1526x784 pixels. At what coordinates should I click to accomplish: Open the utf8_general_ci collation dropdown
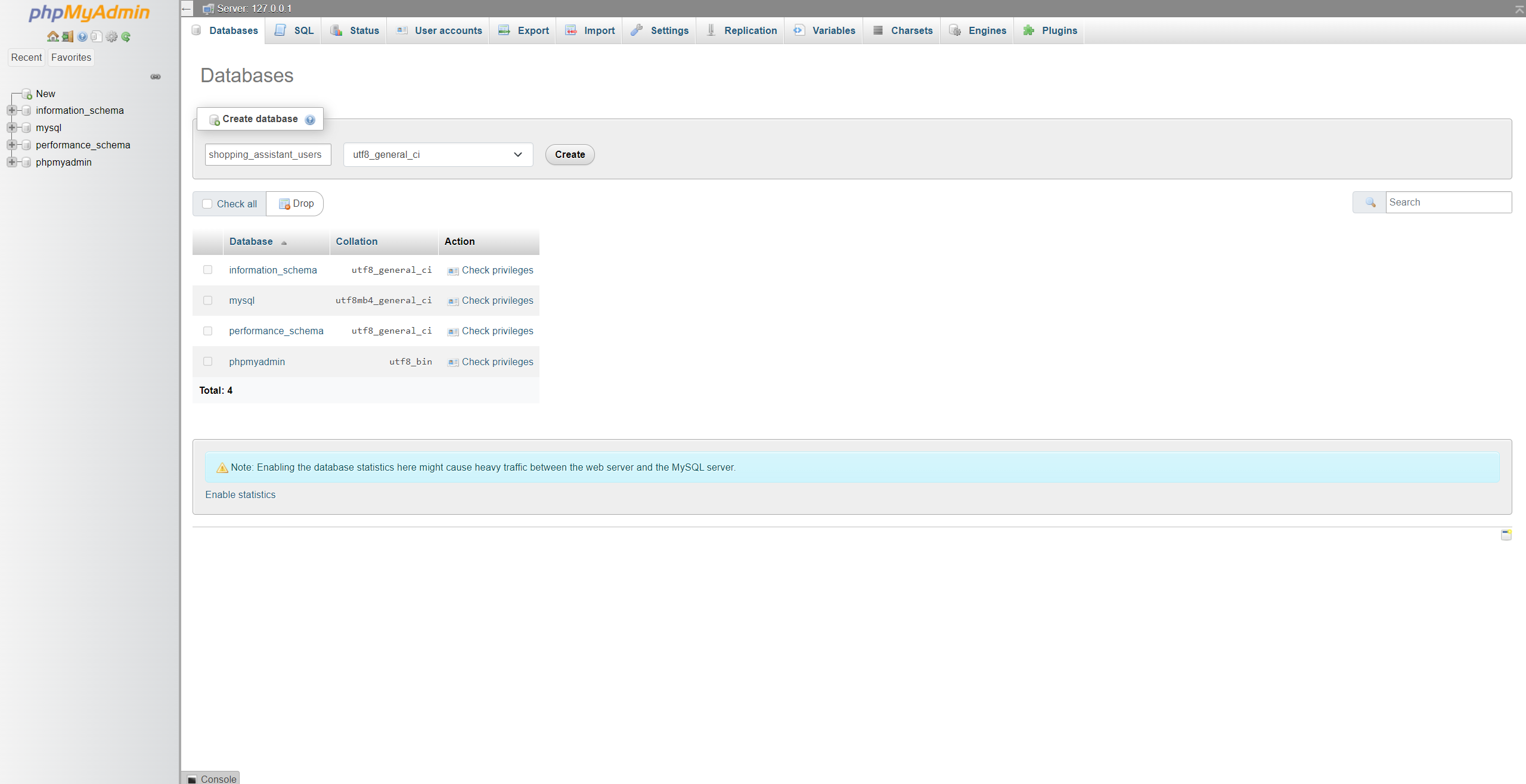point(438,155)
